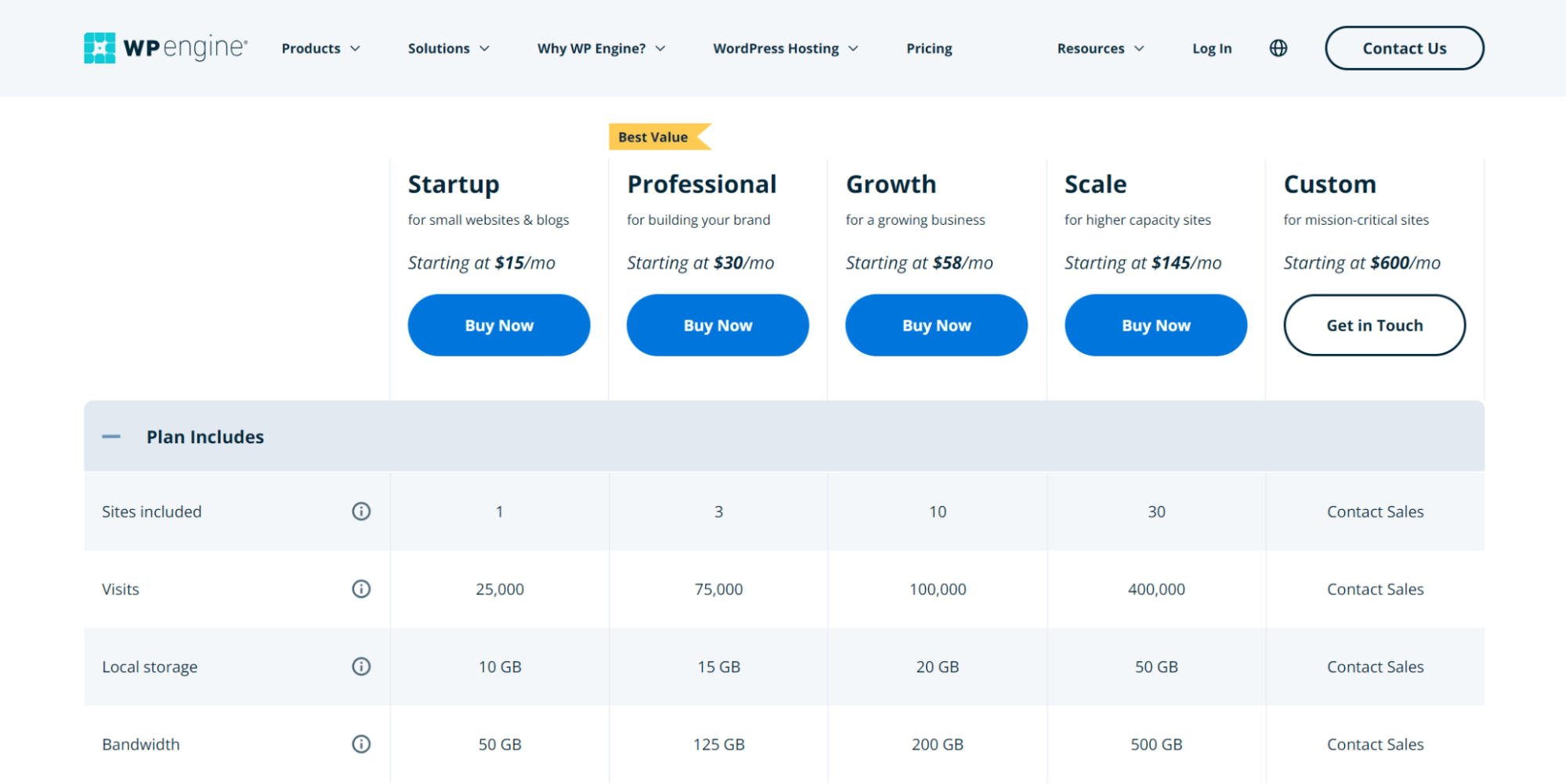Open the Solutions dropdown
Viewport: 1566px width, 784px height.
pos(448,49)
